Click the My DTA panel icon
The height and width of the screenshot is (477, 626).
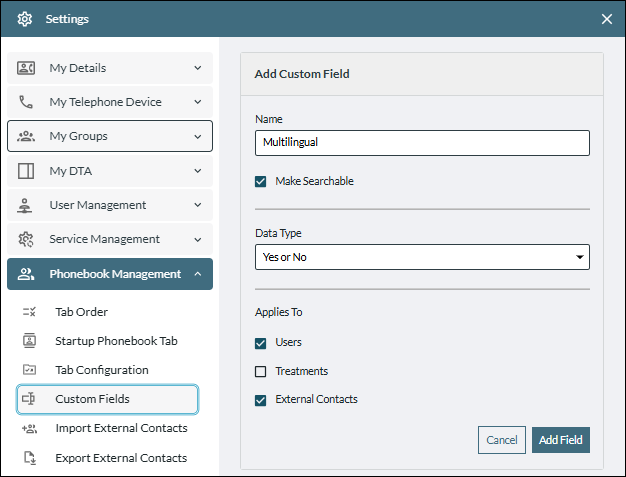click(26, 171)
